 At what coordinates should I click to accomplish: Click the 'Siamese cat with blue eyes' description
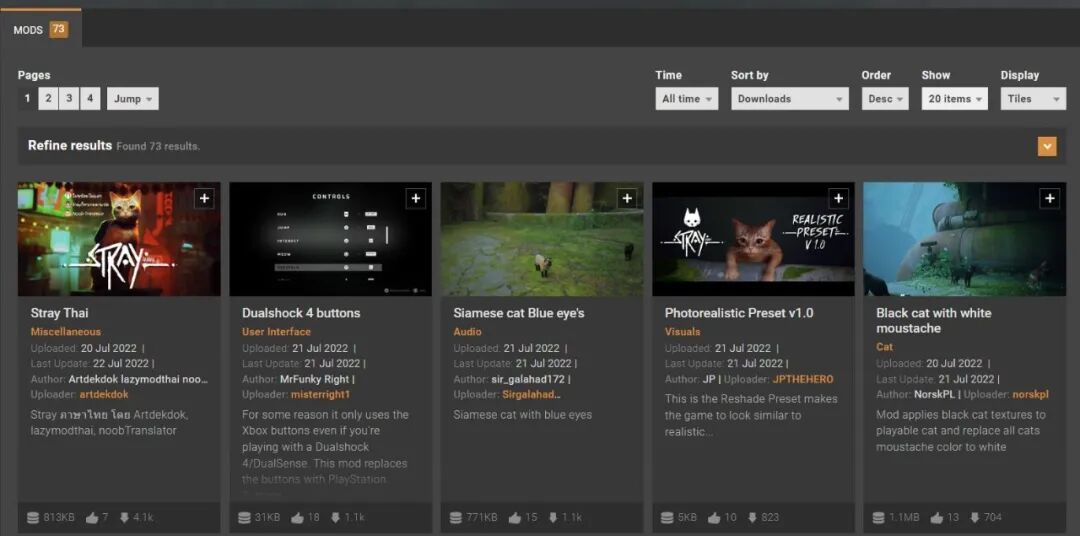coord(522,415)
